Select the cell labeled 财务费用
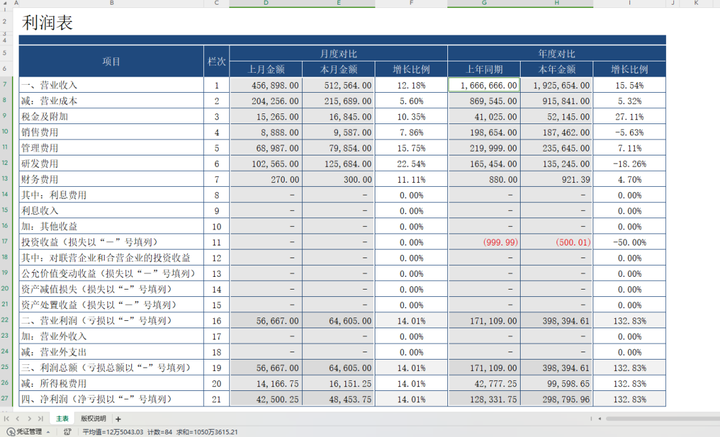720x437 pixels. 111,179
